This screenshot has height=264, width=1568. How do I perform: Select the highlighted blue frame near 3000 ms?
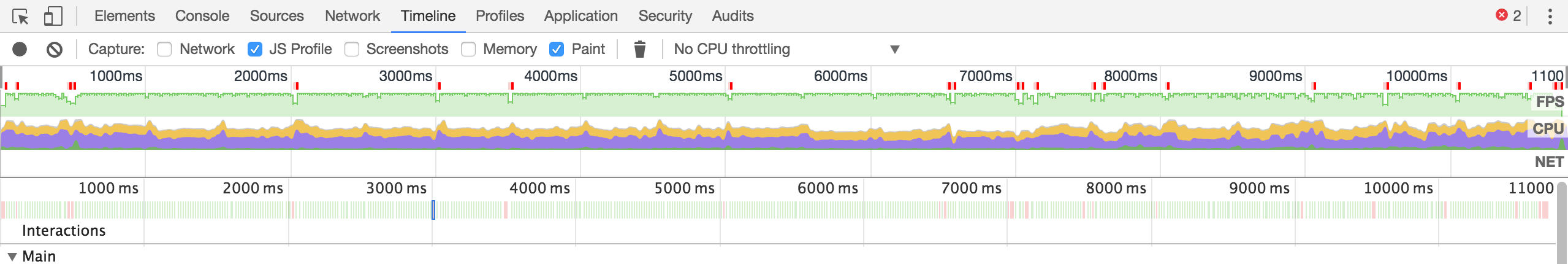click(433, 210)
